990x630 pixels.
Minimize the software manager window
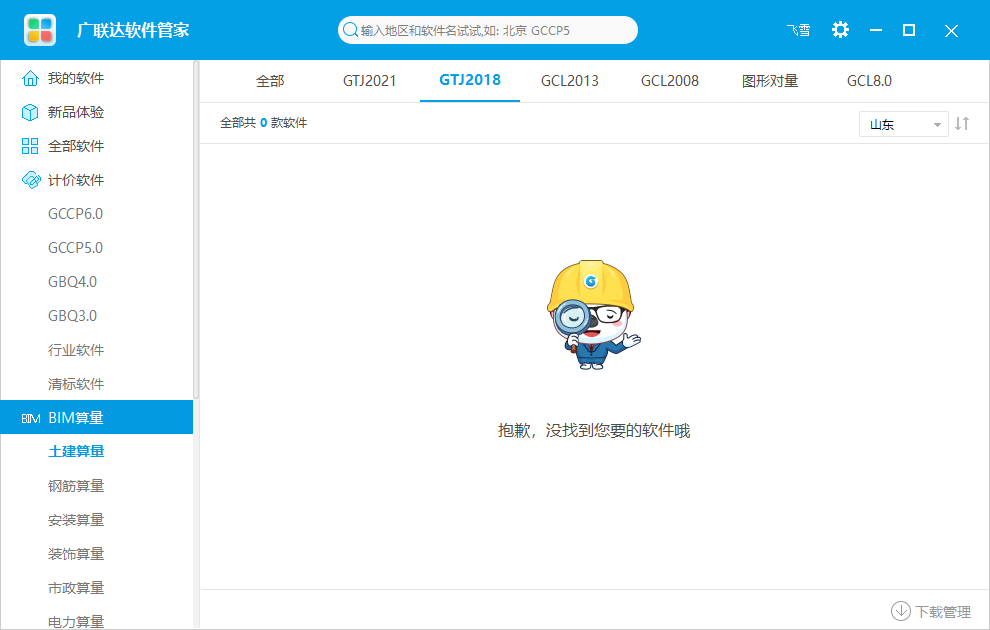pos(876,30)
